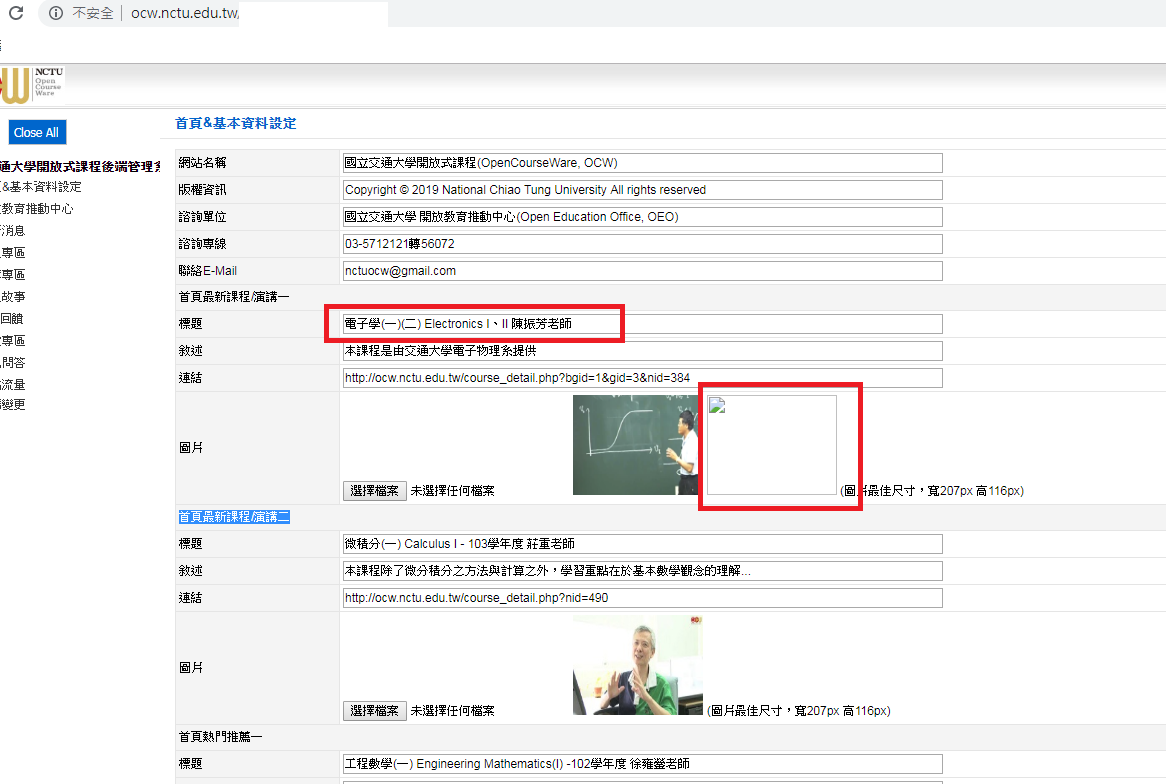
Task: Click the title field with 電子學 Electronics
Action: [642, 324]
